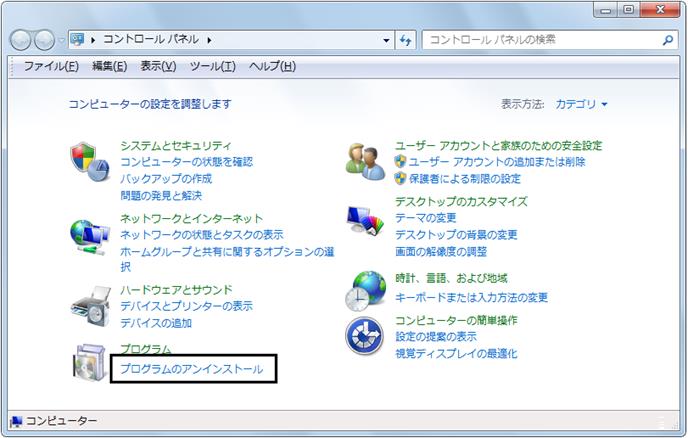The image size is (688, 438).
Task: Expand the arrow after コントロール パネル breadcrumb
Action: (209, 40)
